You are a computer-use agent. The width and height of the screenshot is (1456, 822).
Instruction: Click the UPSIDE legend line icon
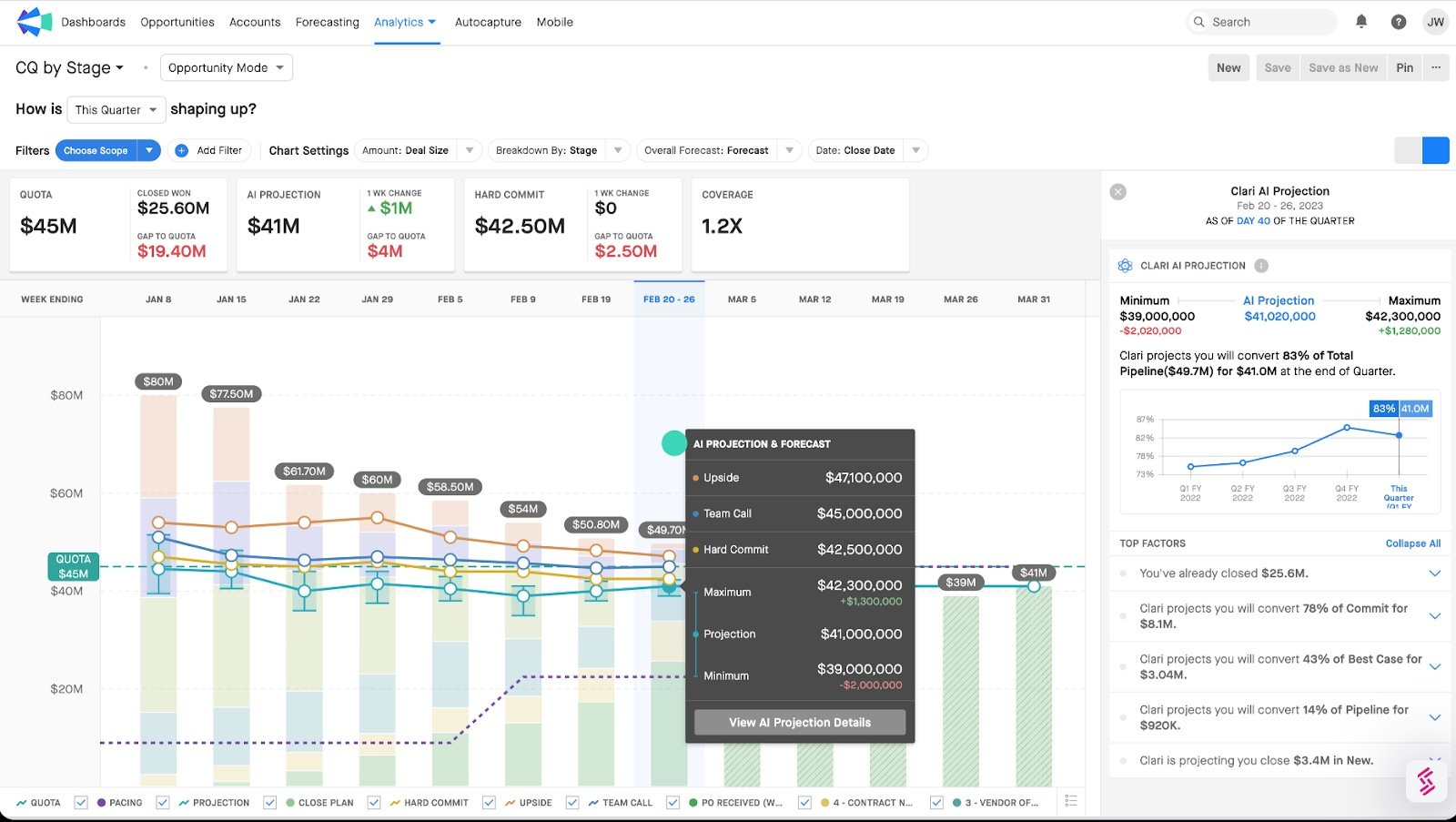tap(511, 803)
